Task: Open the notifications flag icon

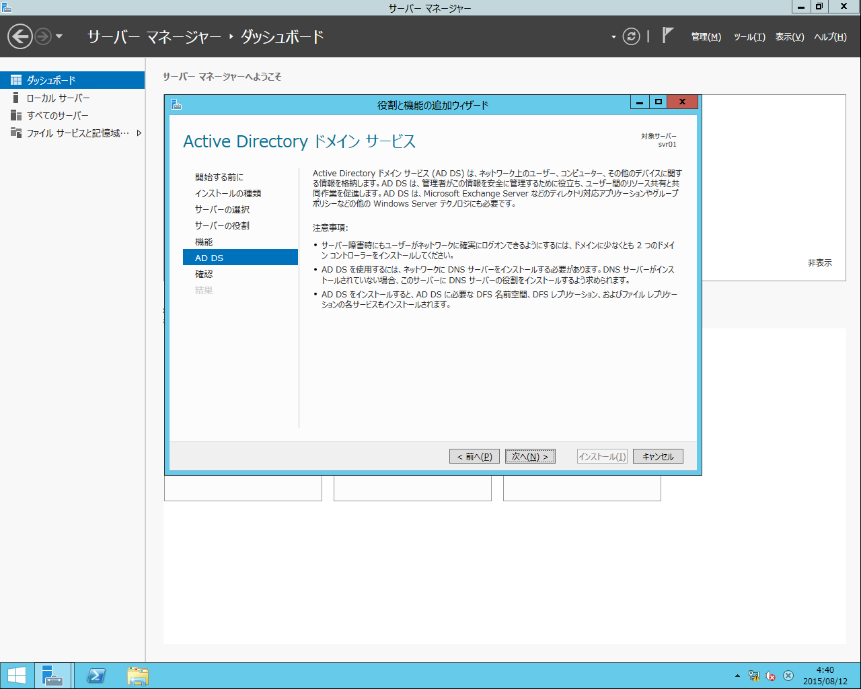Action: pos(667,36)
